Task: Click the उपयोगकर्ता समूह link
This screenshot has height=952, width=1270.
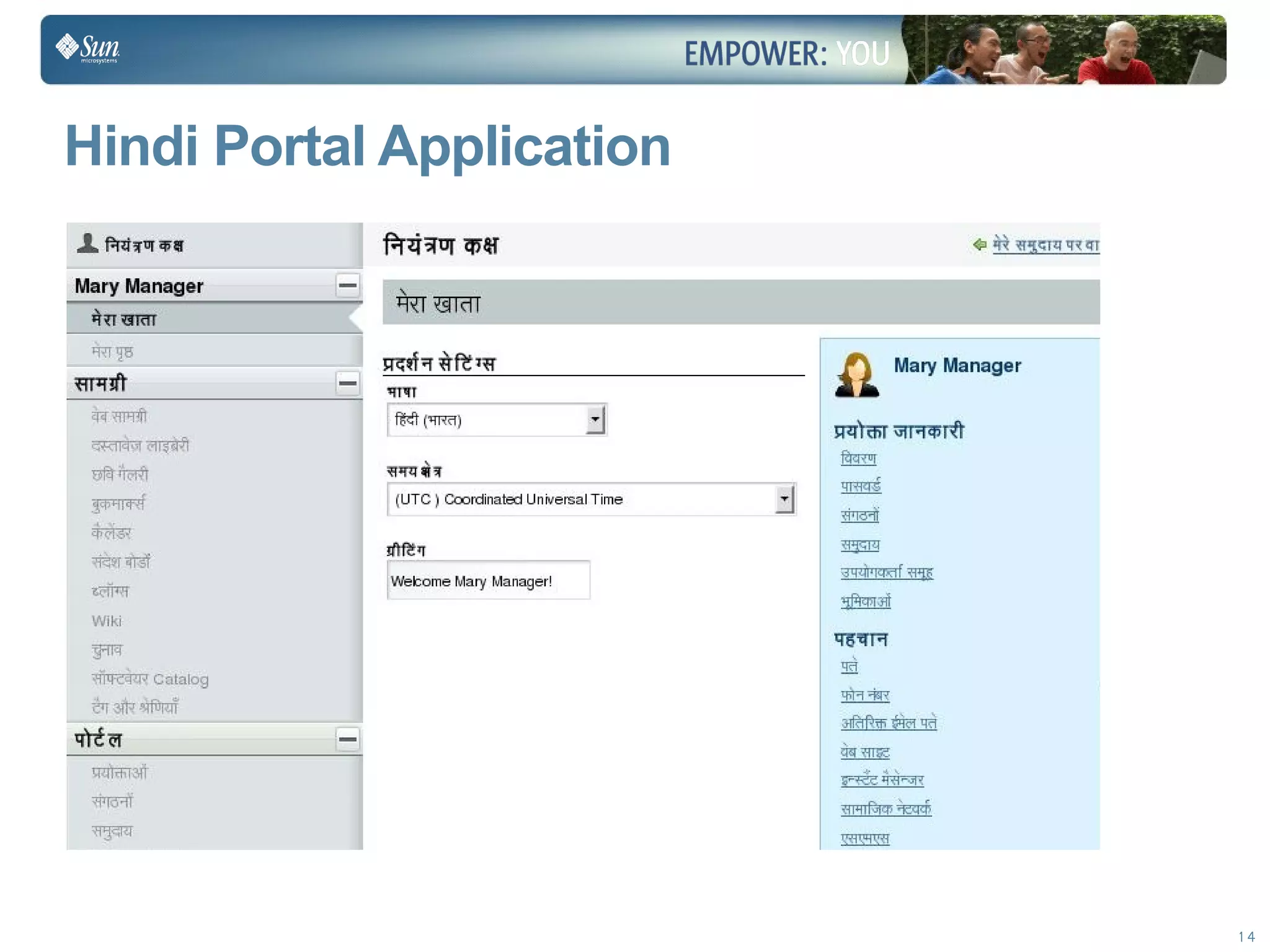Action: (x=887, y=572)
